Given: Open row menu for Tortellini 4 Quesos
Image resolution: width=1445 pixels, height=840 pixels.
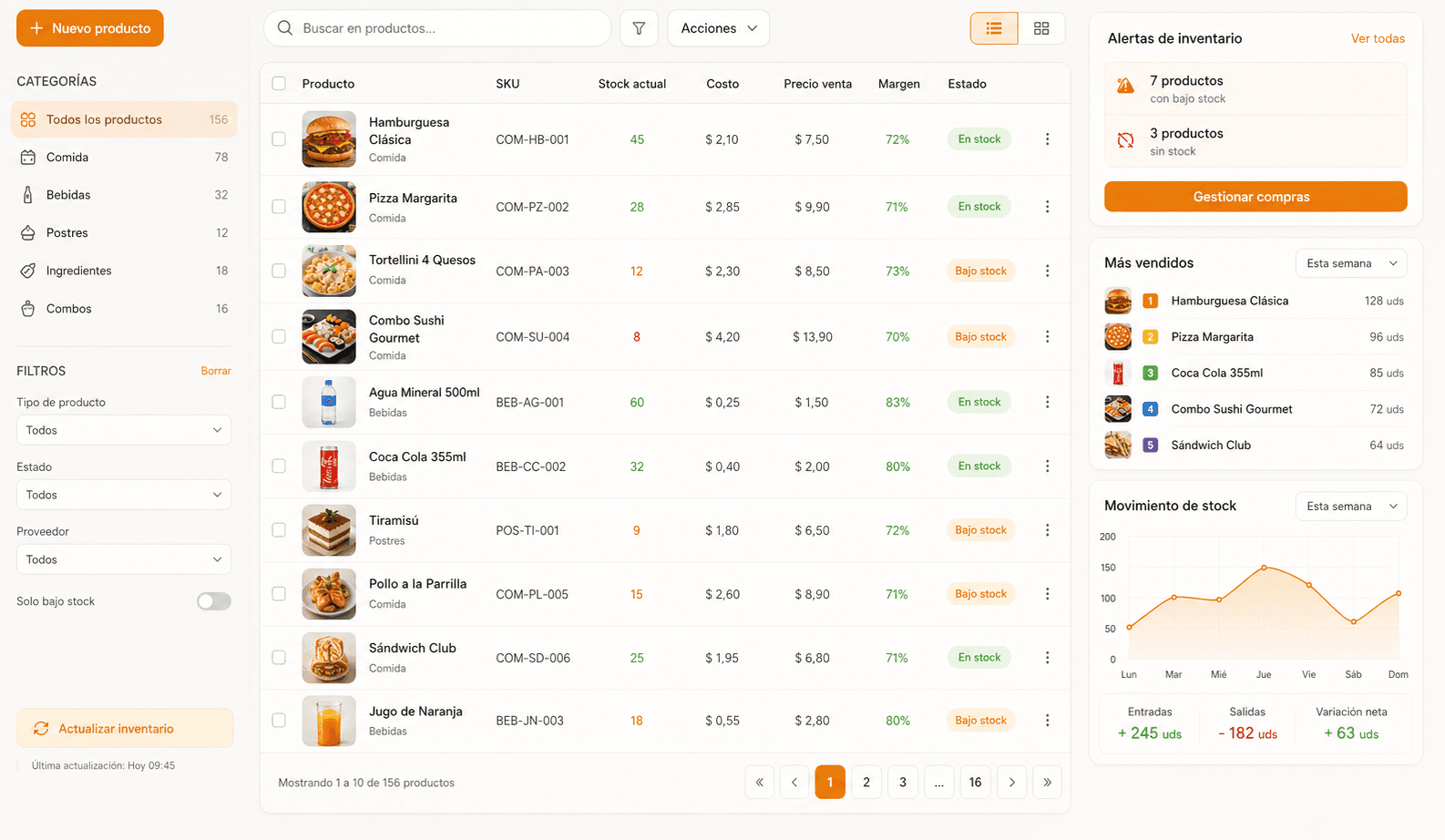Looking at the screenshot, I should coord(1047,271).
